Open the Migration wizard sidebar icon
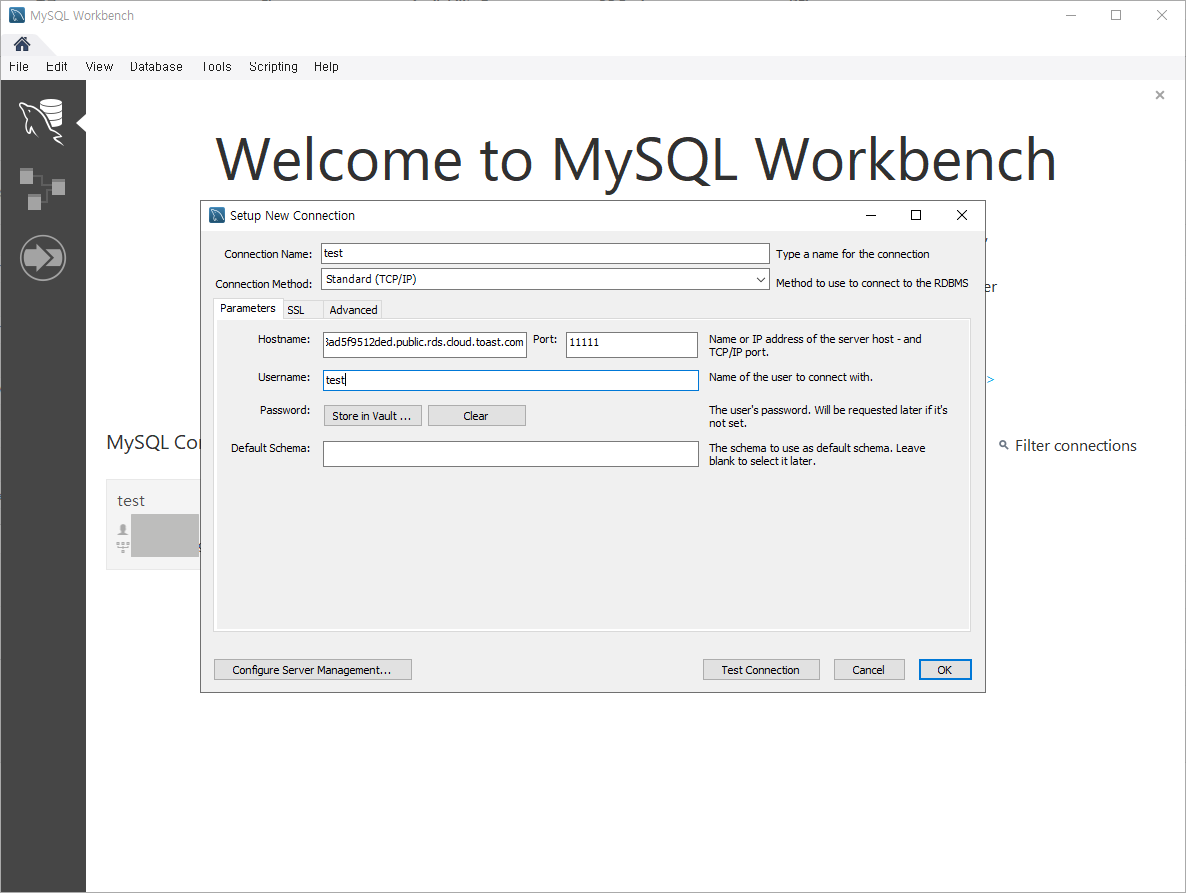Viewport: 1186px width, 893px height. pos(42,258)
